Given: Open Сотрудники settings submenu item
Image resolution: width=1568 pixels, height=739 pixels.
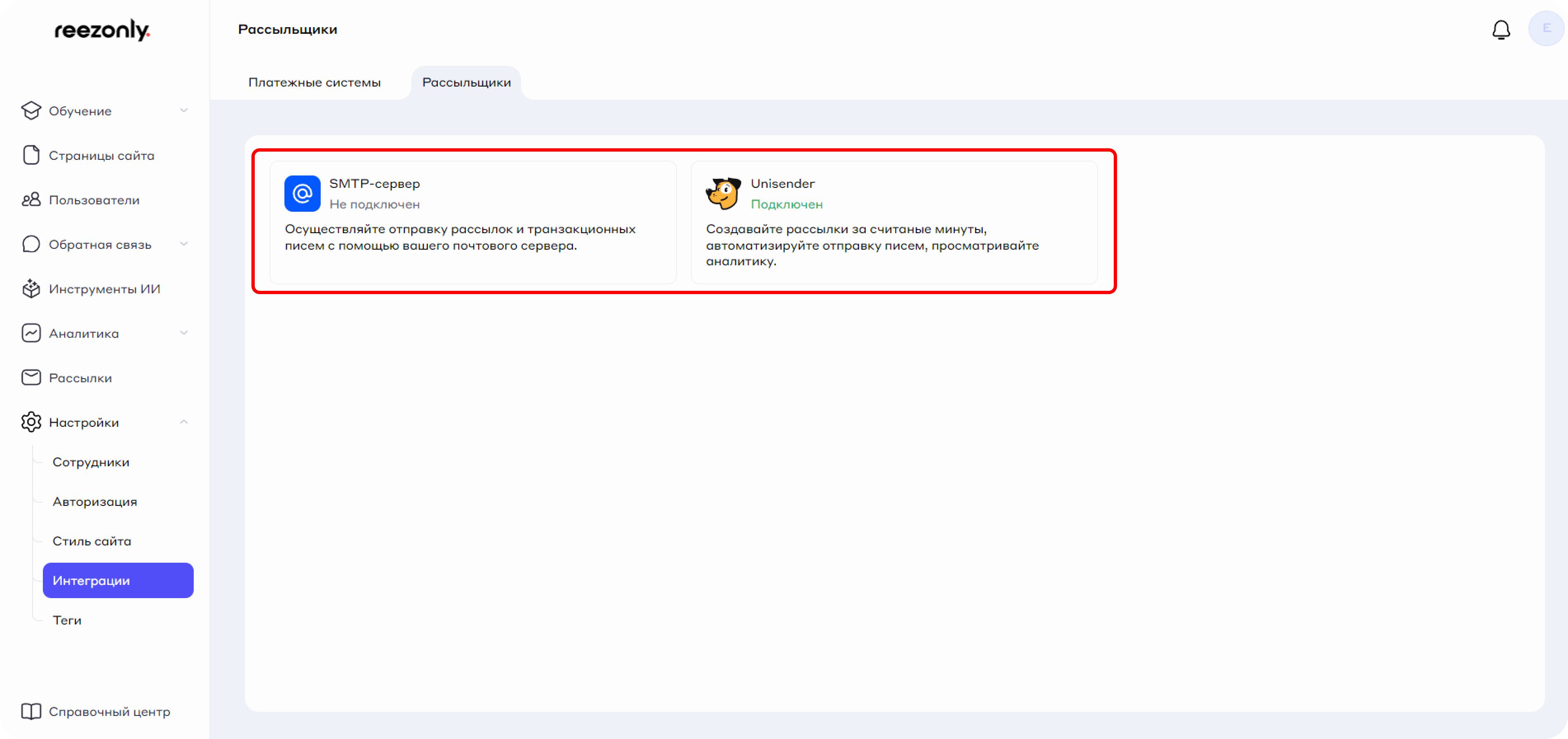Looking at the screenshot, I should click(x=91, y=462).
